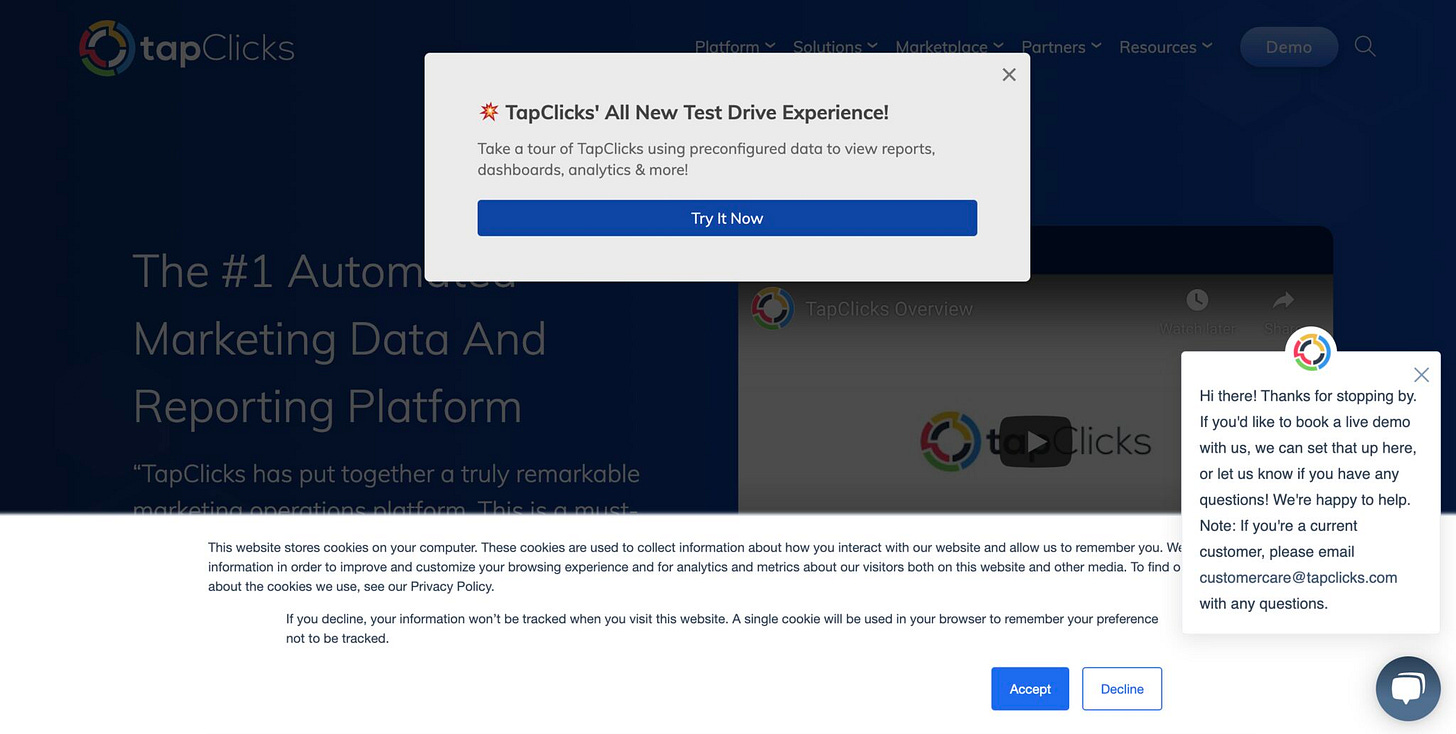Click the Try It Now button

click(x=727, y=218)
